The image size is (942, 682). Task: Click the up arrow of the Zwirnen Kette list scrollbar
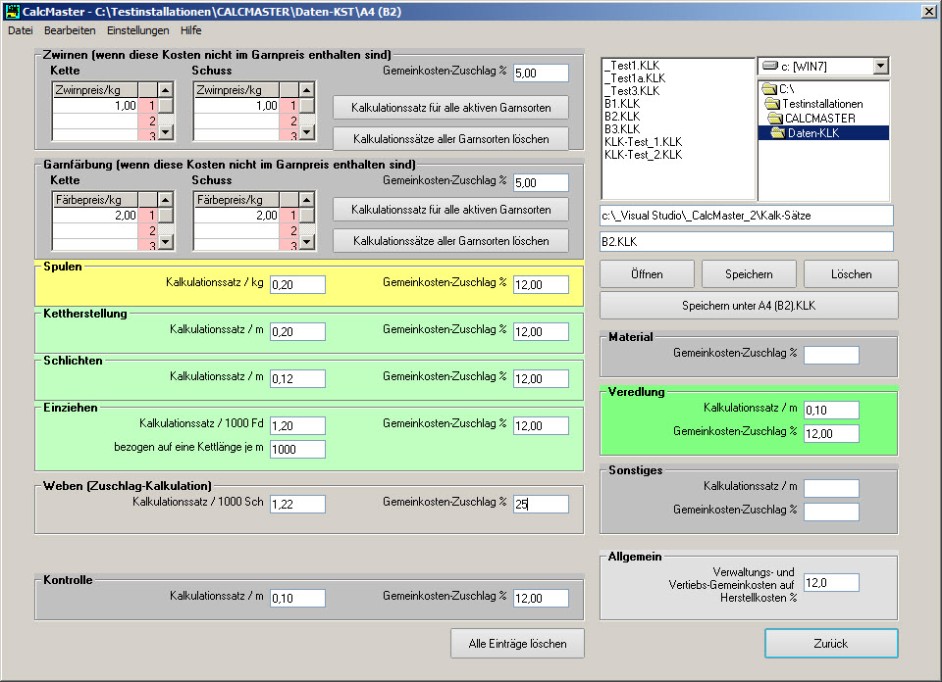(166, 90)
